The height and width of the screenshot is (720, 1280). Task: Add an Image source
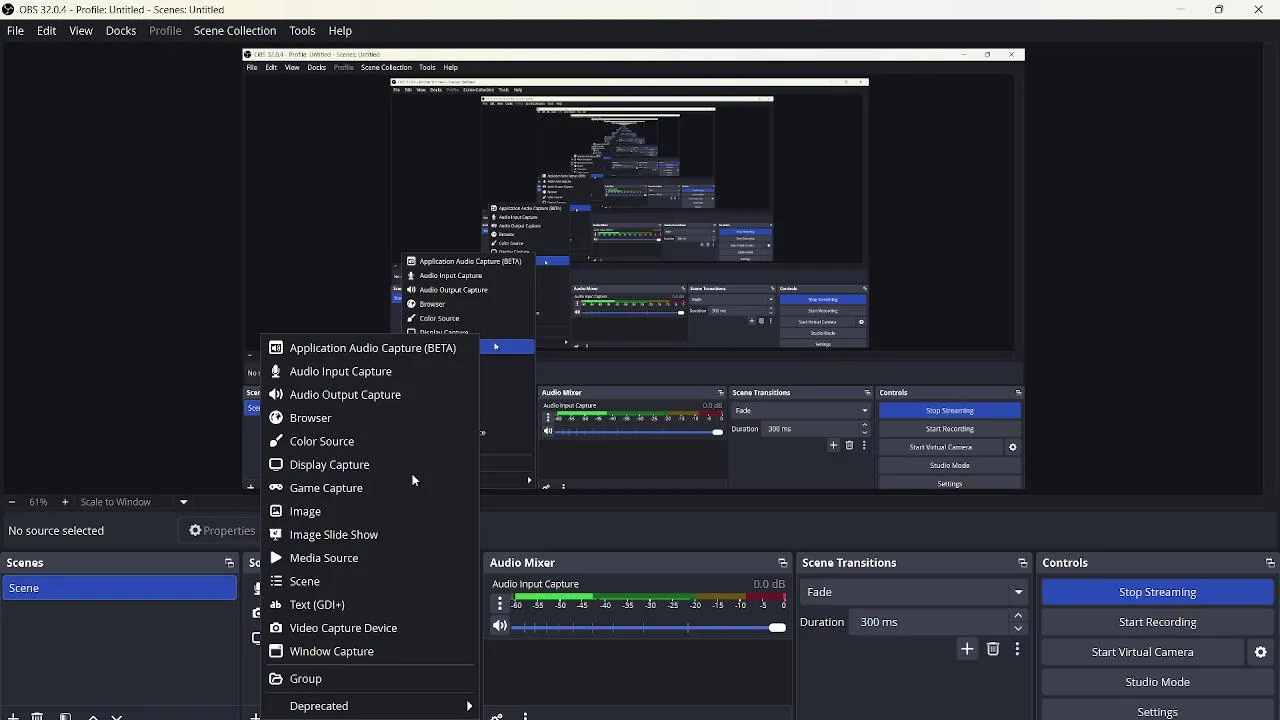(370, 511)
